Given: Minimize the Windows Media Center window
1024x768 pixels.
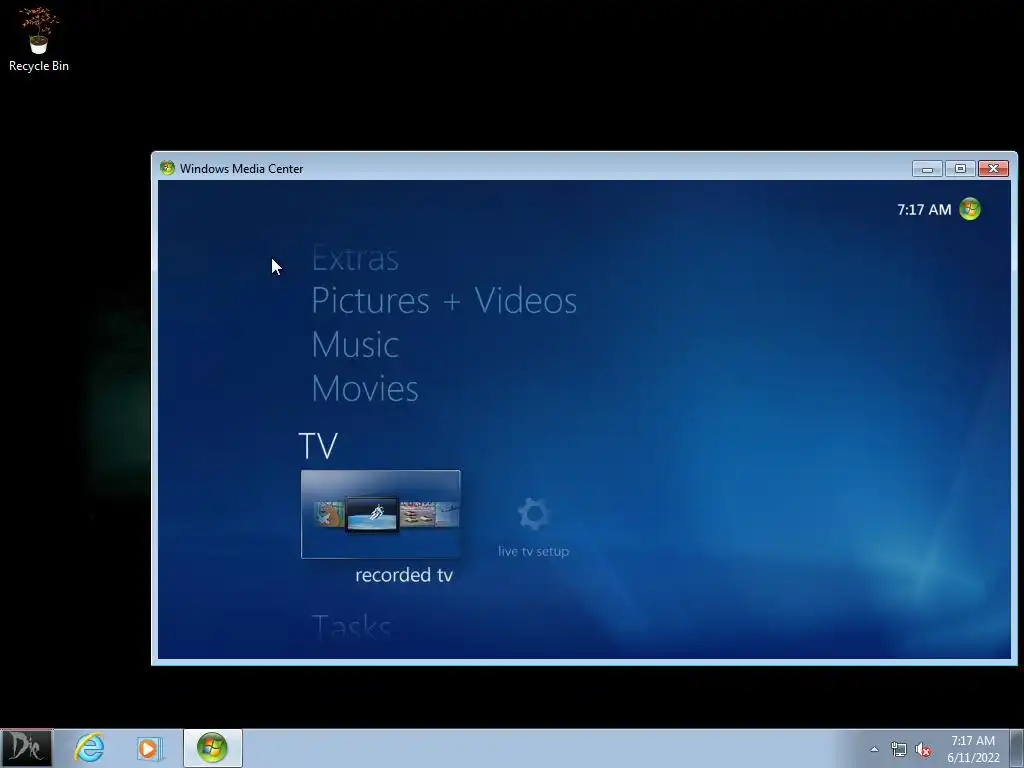Looking at the screenshot, I should [x=927, y=168].
